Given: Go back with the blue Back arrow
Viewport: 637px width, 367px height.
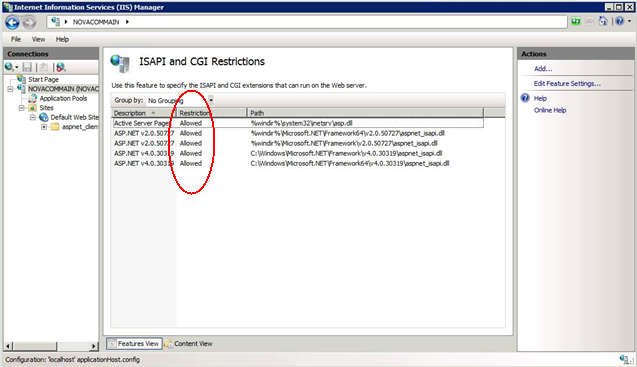Looking at the screenshot, I should [12, 22].
